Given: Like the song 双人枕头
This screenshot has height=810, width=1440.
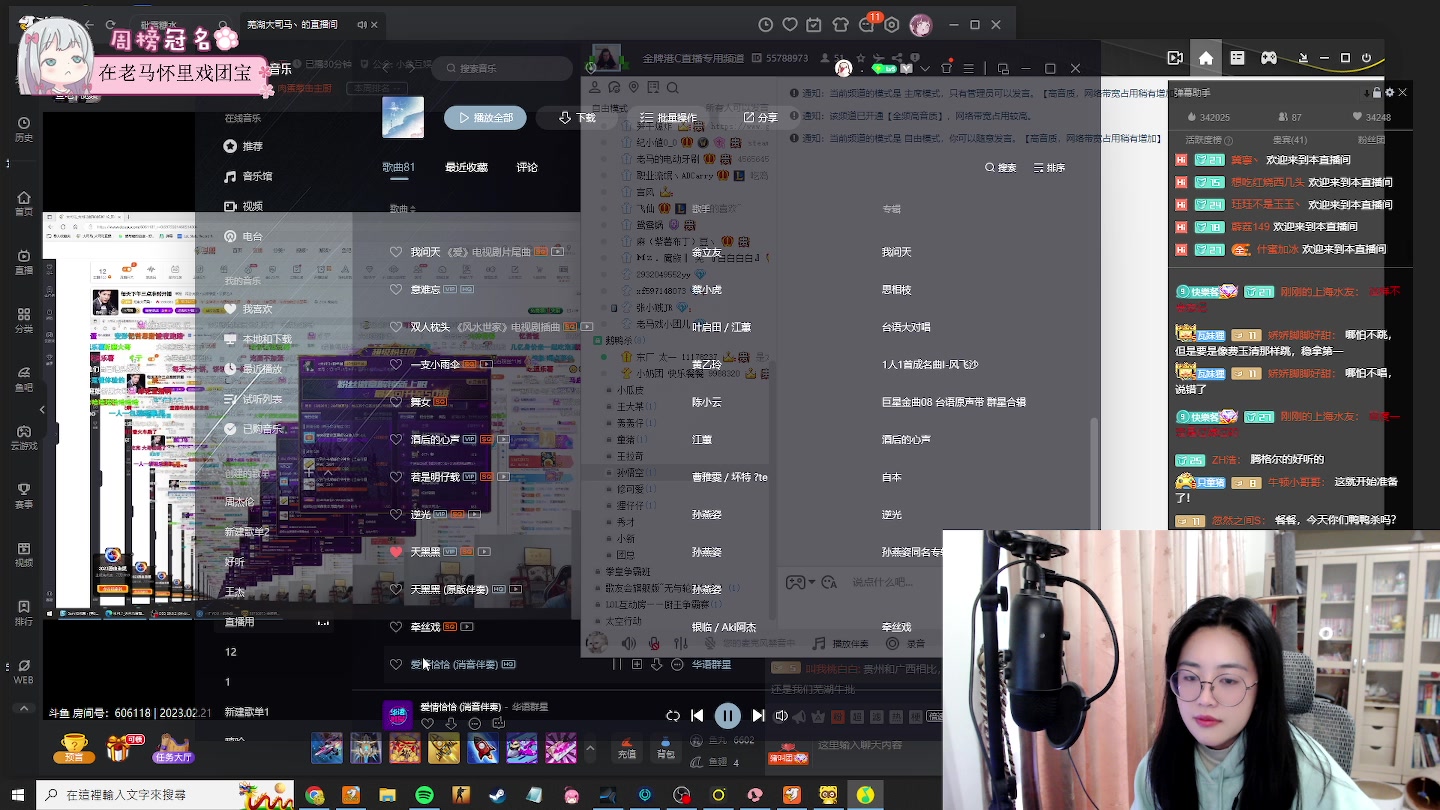Looking at the screenshot, I should 396,327.
